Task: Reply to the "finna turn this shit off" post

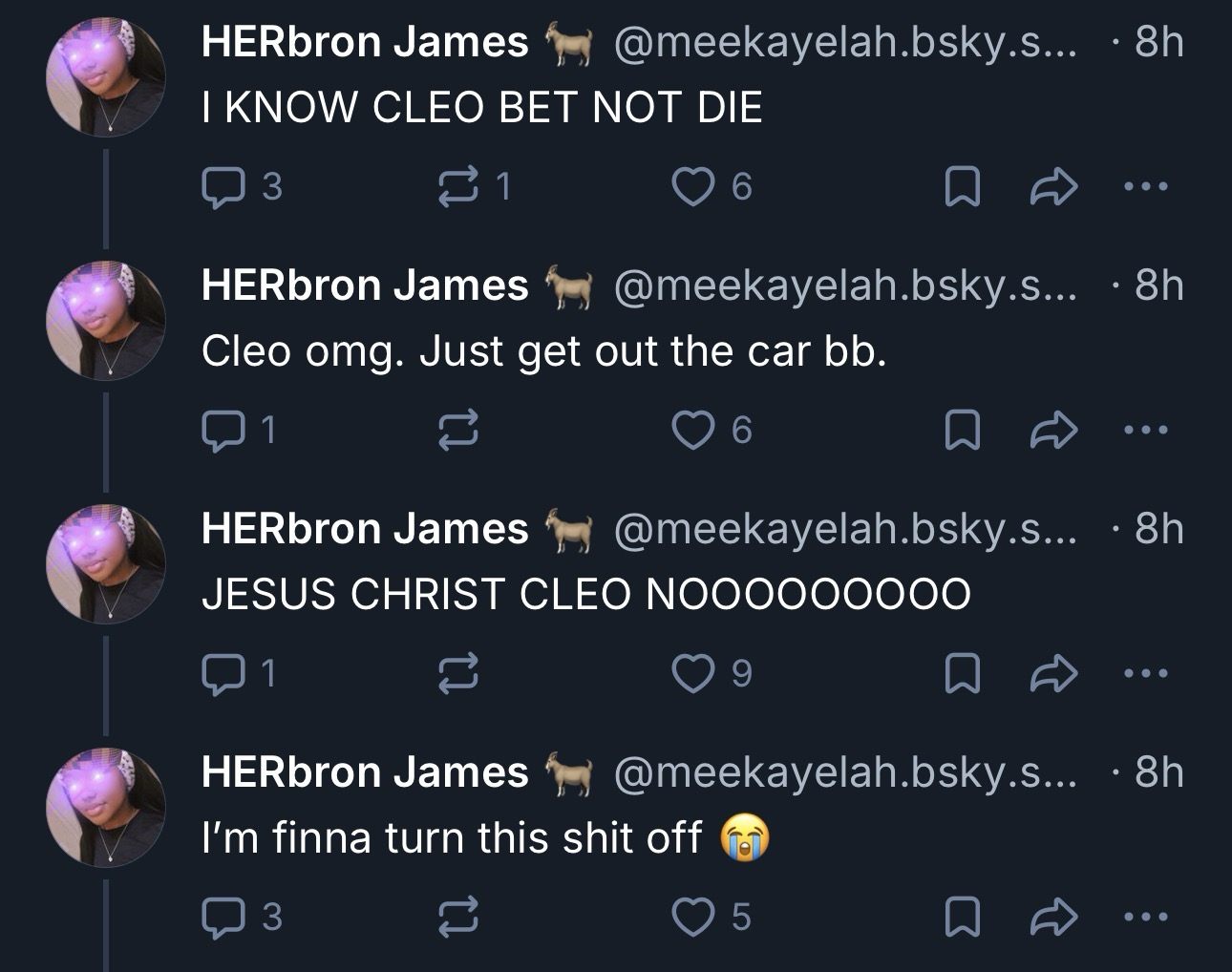Action: coord(222,918)
